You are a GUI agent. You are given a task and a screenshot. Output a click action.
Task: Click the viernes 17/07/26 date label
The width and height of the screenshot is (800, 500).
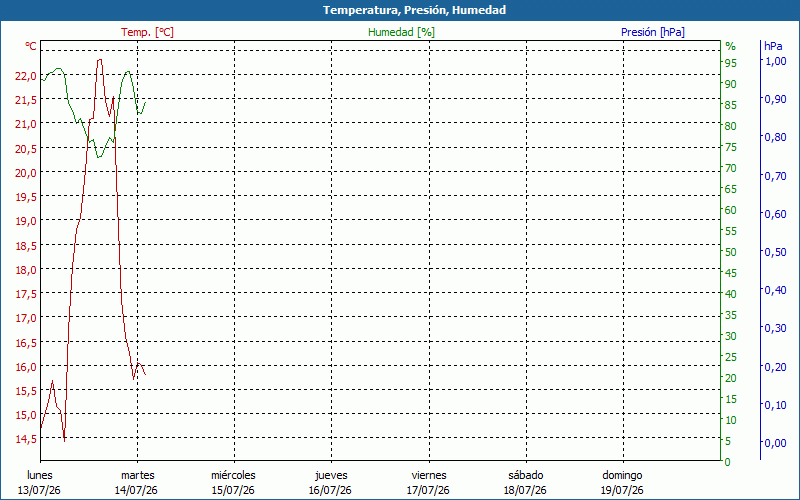[x=428, y=483]
